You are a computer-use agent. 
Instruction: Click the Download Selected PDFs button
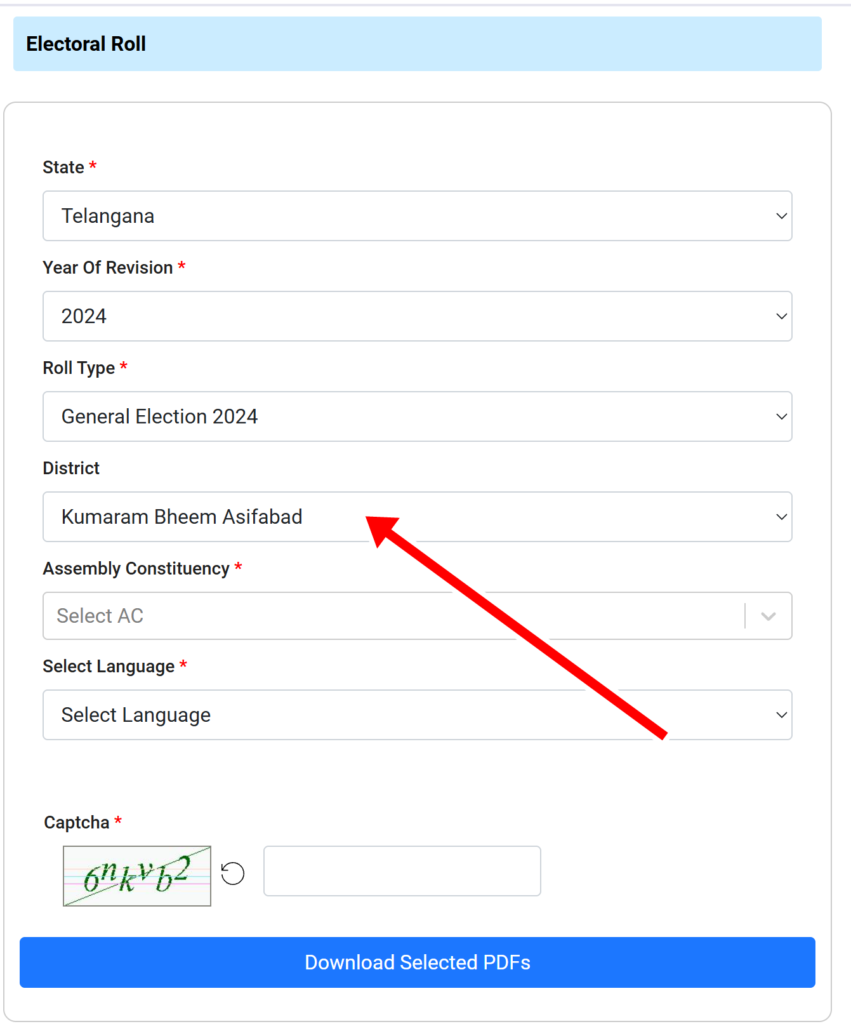pos(417,963)
